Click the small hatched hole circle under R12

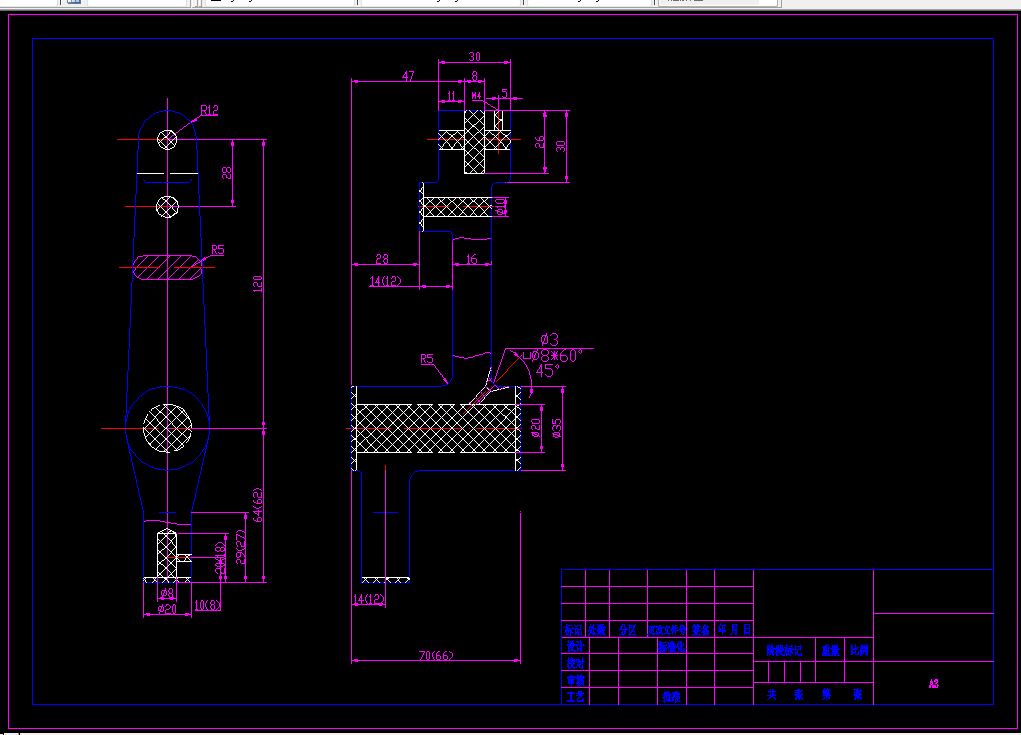pos(167,139)
